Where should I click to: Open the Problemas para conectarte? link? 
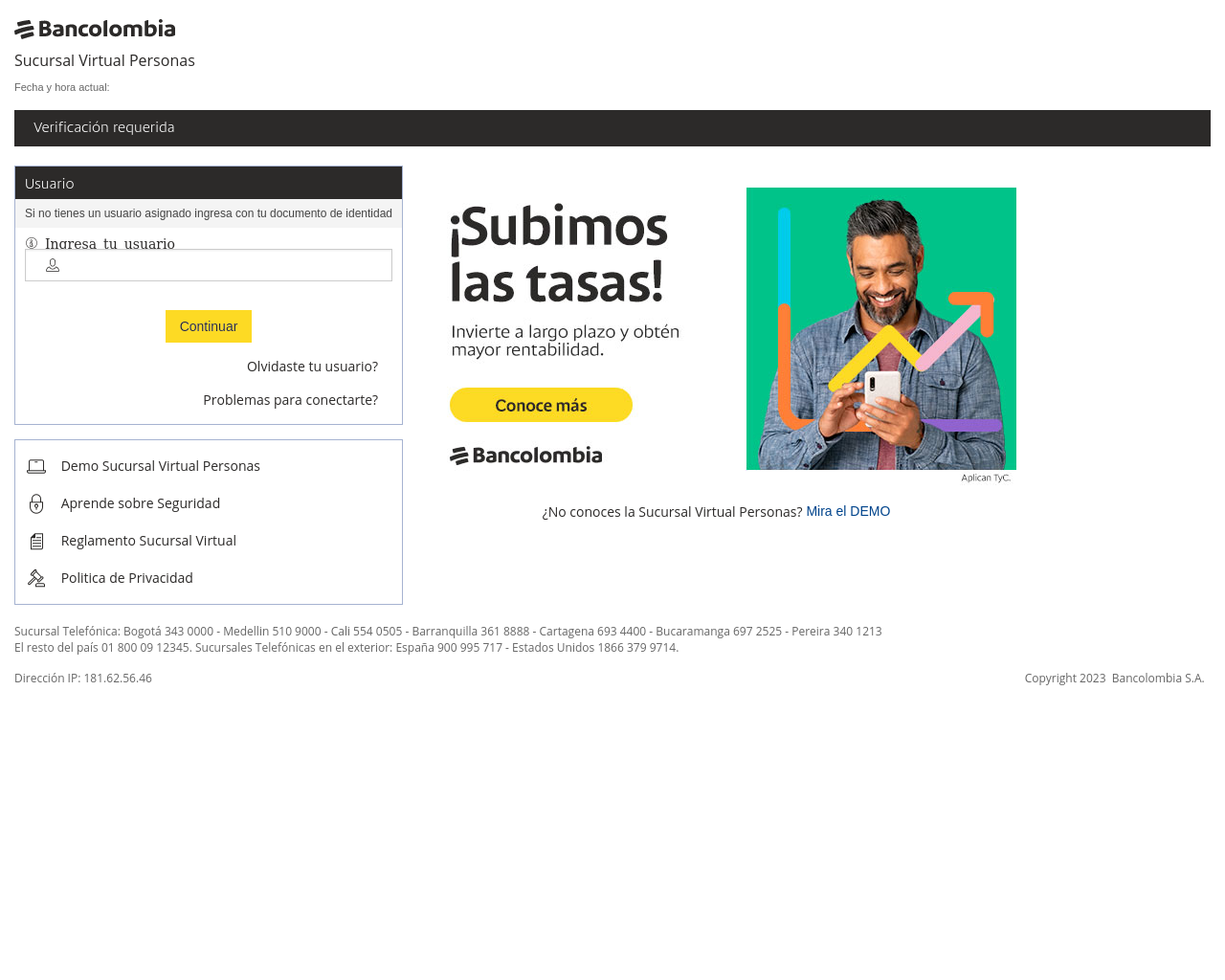coord(290,400)
